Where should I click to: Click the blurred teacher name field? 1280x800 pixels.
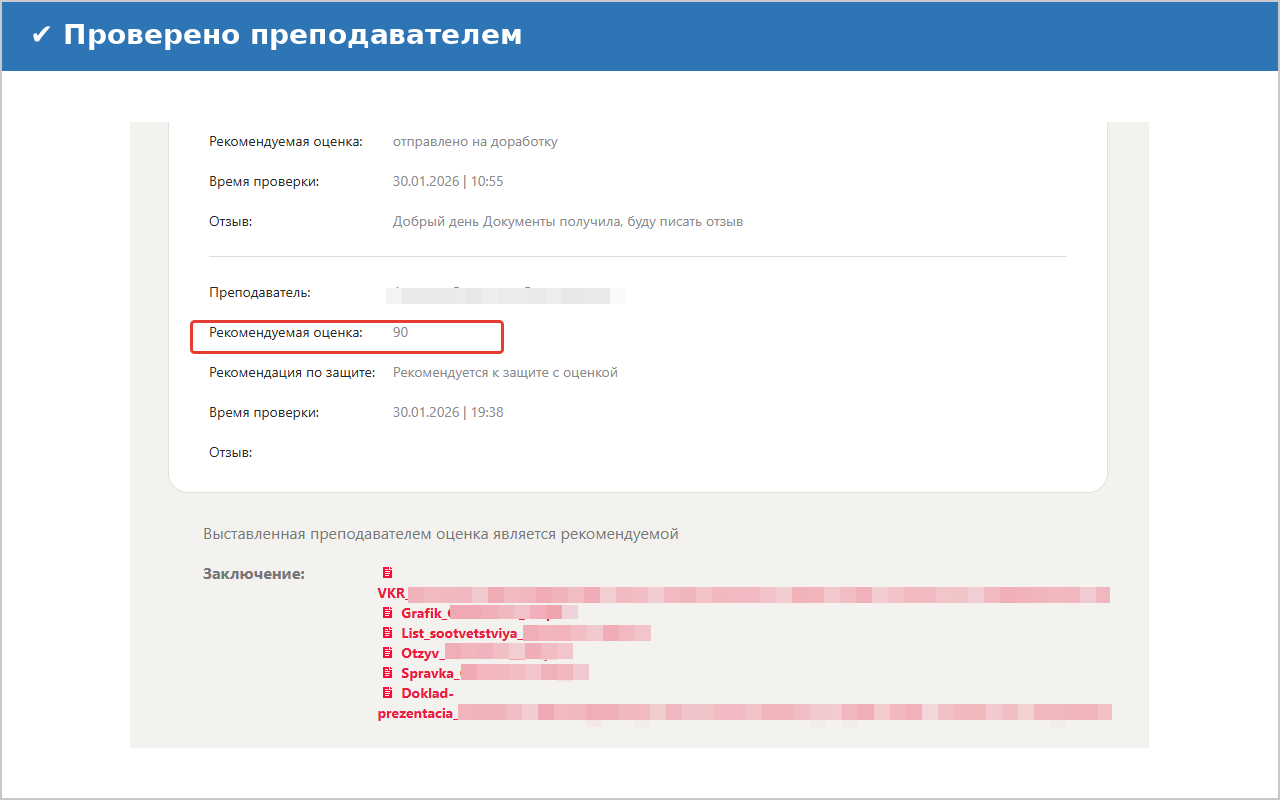click(x=505, y=294)
